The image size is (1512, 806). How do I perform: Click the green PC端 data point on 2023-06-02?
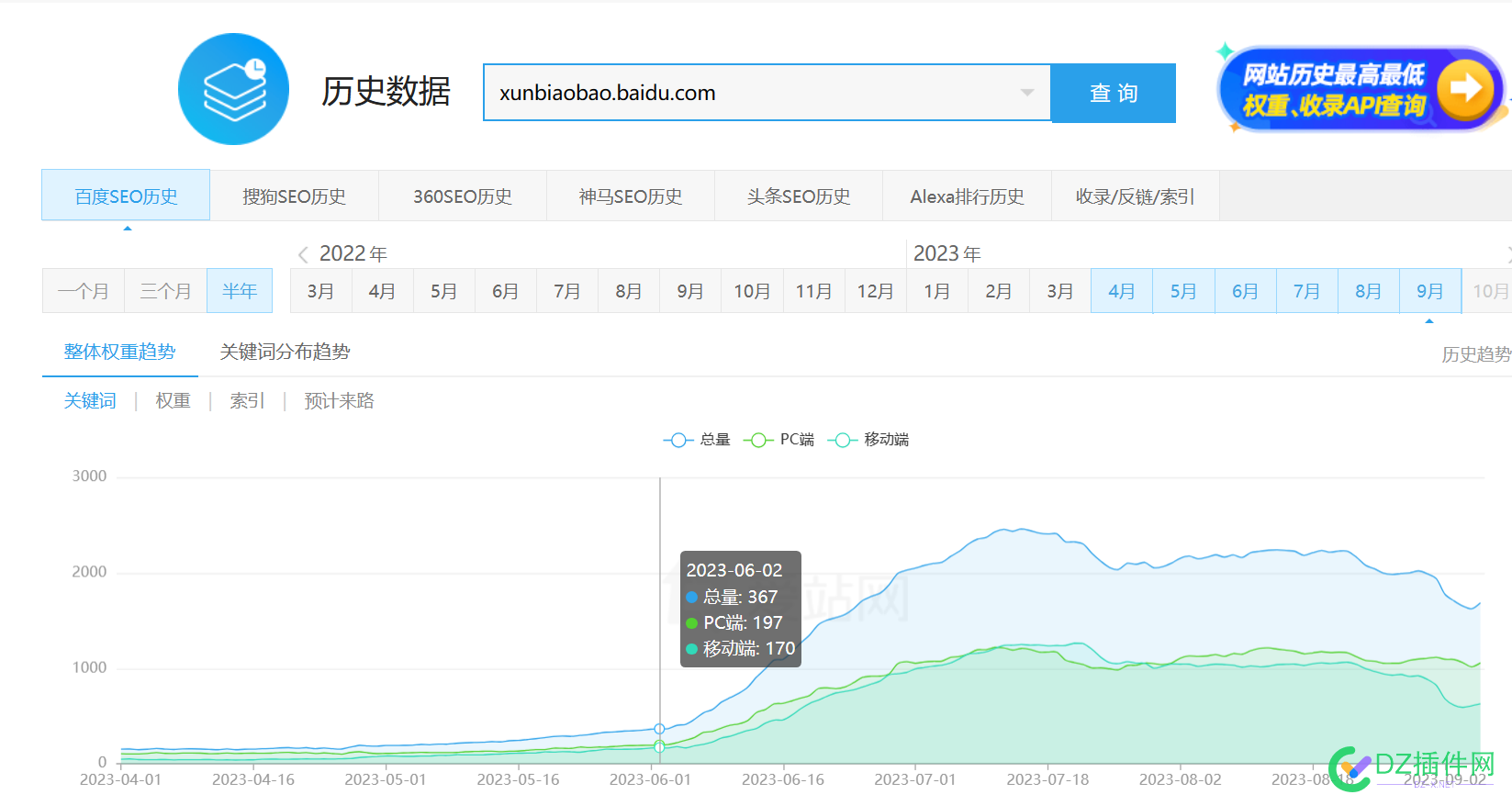(659, 744)
